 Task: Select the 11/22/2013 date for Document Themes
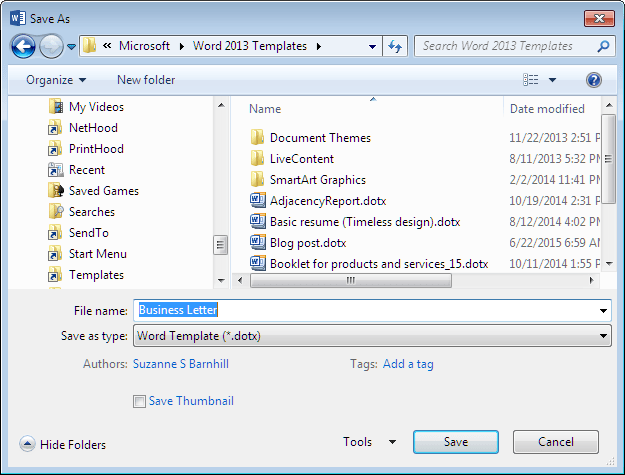click(555, 137)
